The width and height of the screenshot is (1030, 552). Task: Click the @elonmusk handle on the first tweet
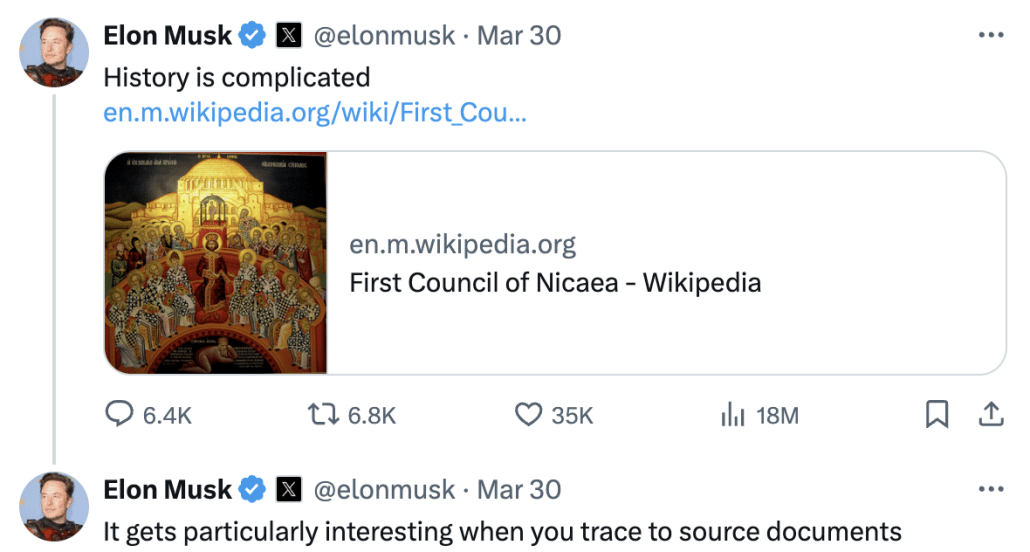point(383,36)
